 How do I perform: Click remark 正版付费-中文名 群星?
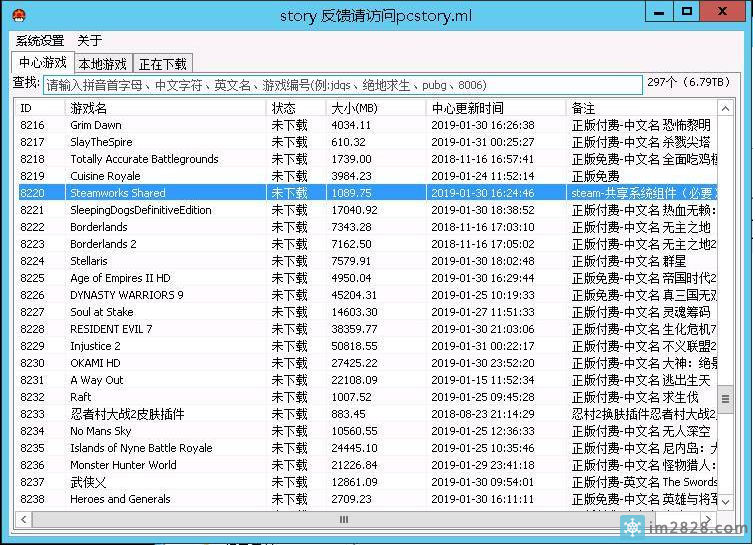pos(628,261)
